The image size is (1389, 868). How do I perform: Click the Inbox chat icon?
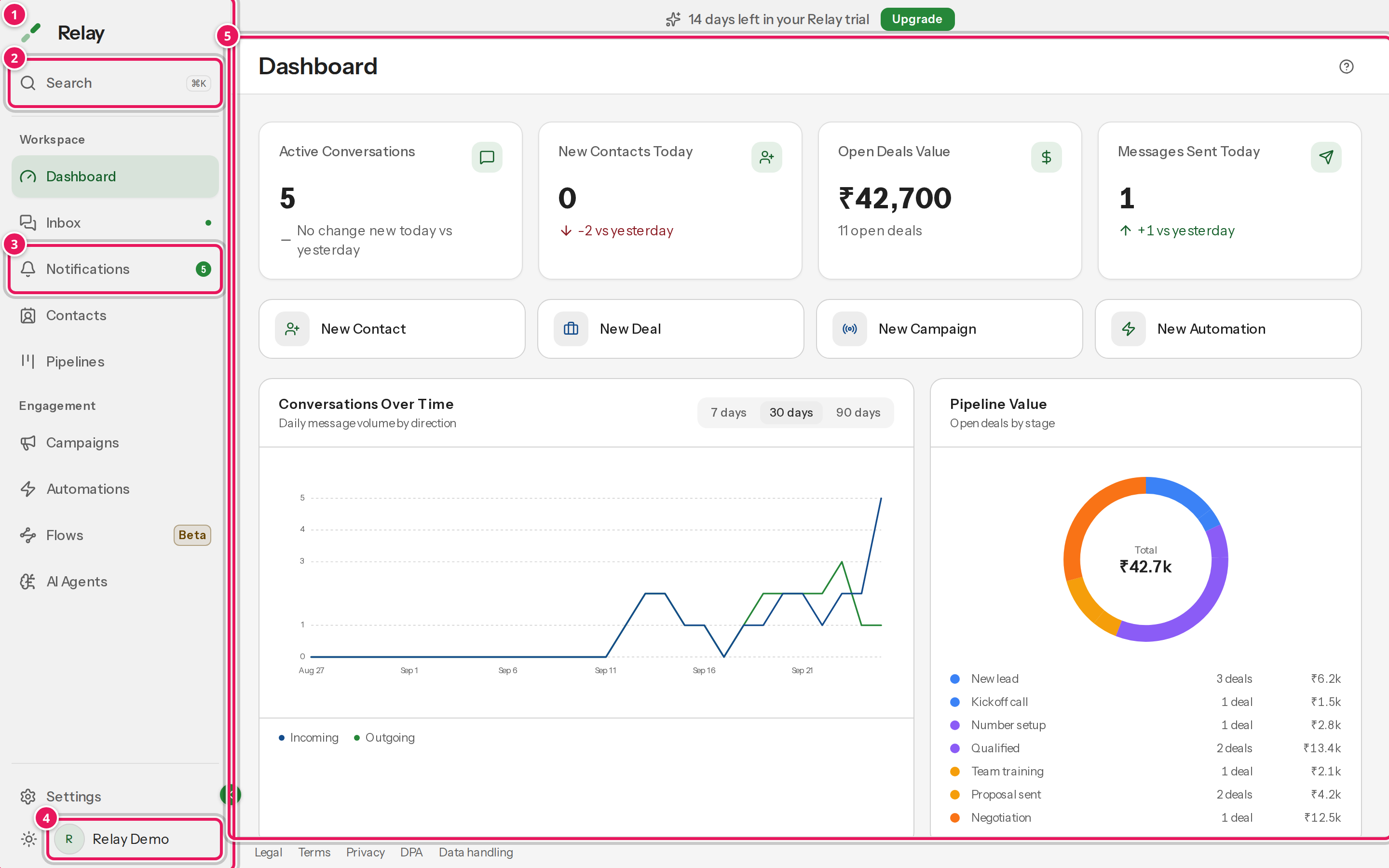tap(28, 223)
